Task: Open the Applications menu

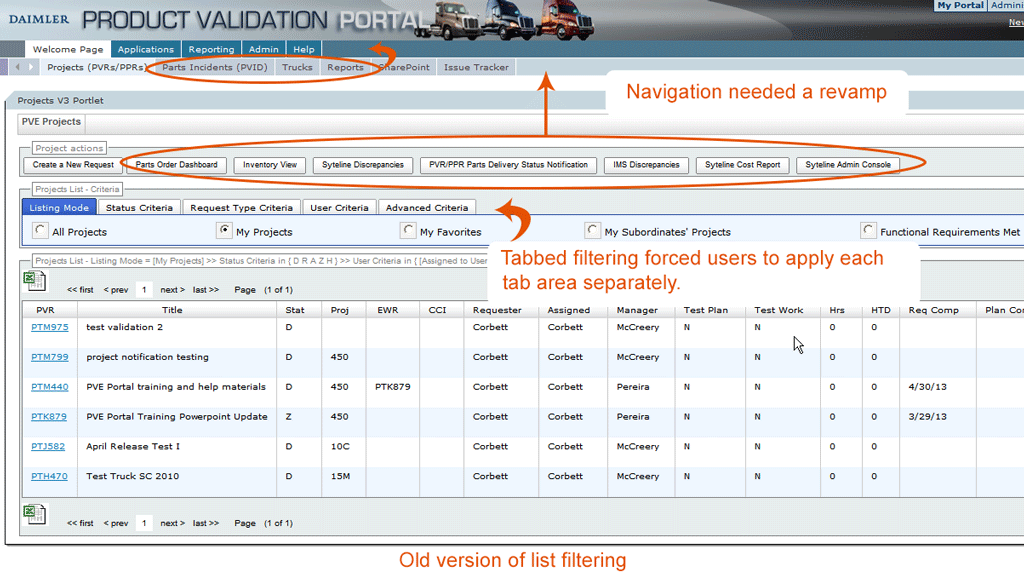Action: 146,49
